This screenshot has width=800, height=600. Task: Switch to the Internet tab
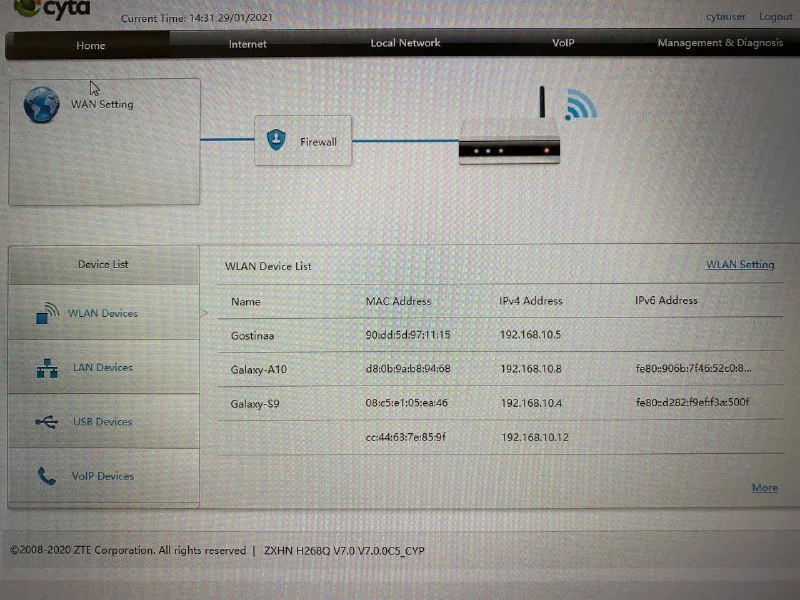pos(248,44)
